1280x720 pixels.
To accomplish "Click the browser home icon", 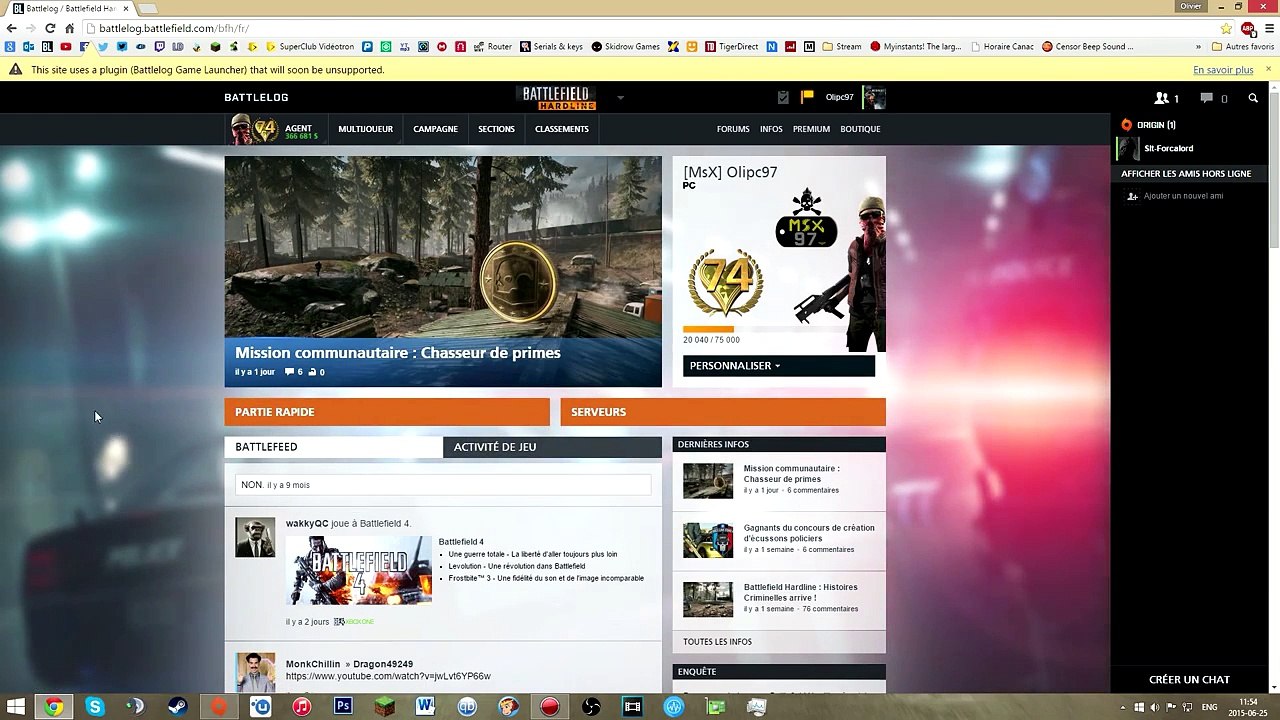I will coord(69,28).
